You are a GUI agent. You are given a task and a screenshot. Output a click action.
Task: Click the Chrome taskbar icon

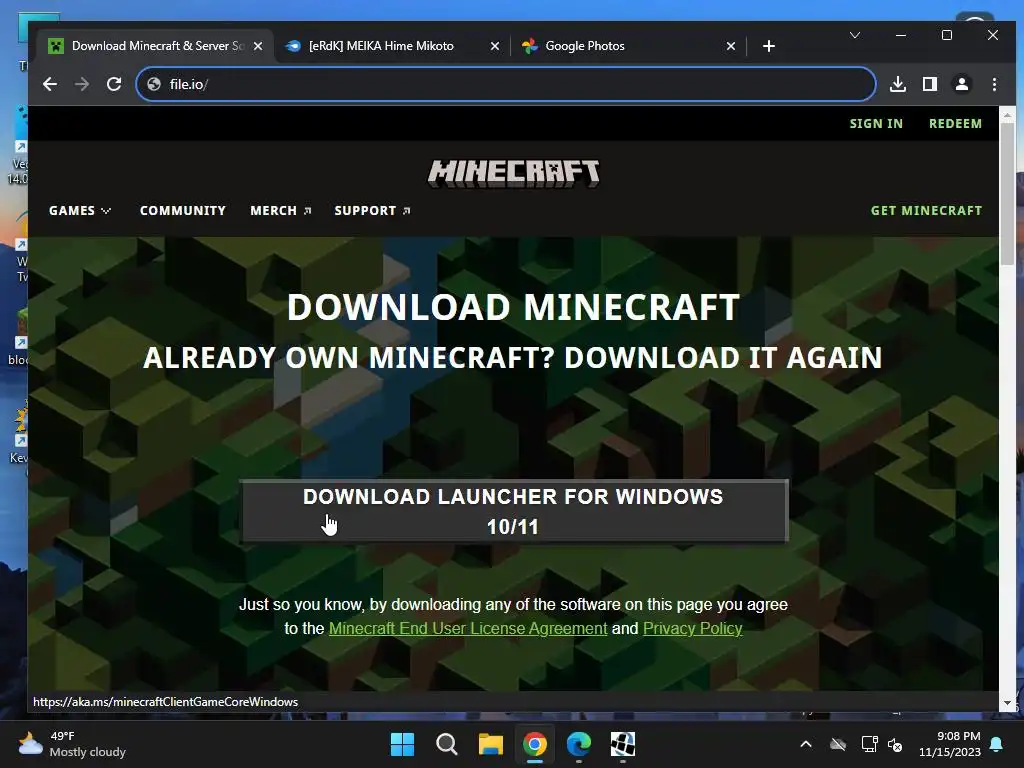(x=535, y=744)
